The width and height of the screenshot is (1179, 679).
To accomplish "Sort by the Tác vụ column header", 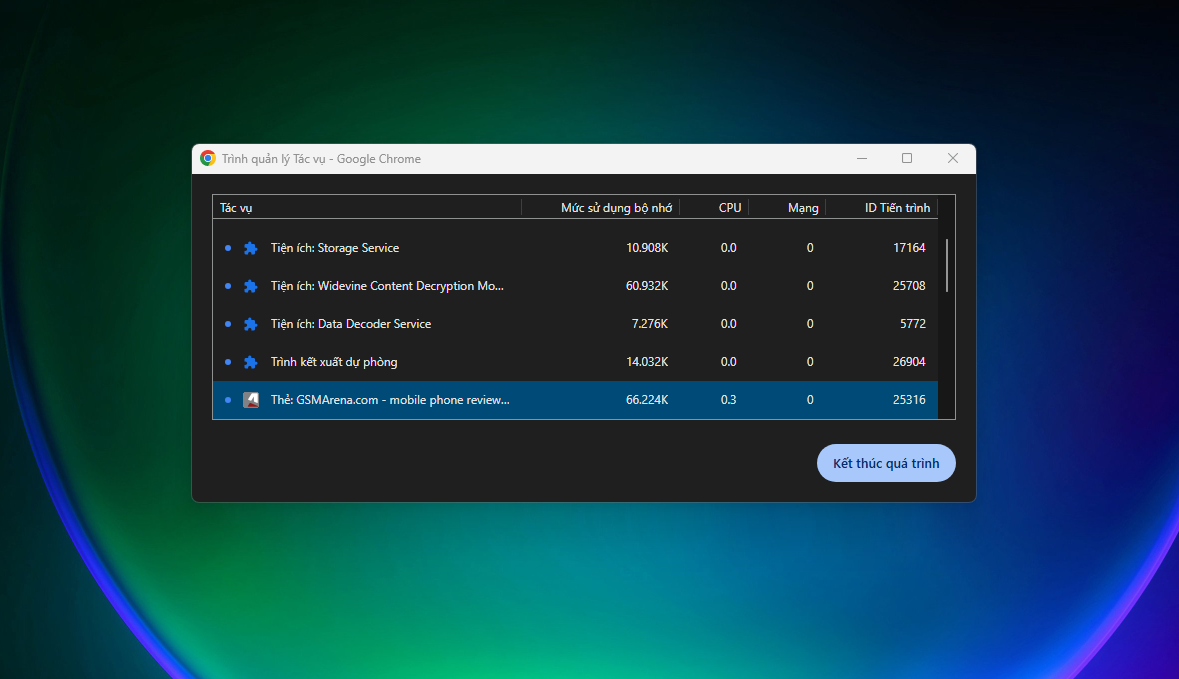I will tap(367, 208).
